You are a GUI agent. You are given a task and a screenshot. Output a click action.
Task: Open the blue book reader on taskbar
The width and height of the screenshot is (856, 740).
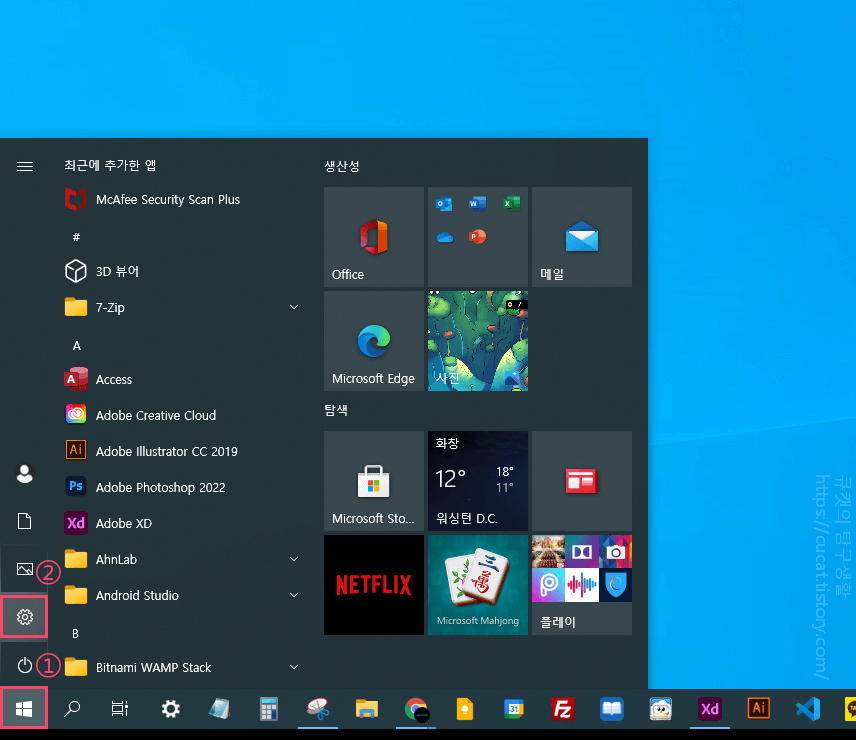coord(611,709)
